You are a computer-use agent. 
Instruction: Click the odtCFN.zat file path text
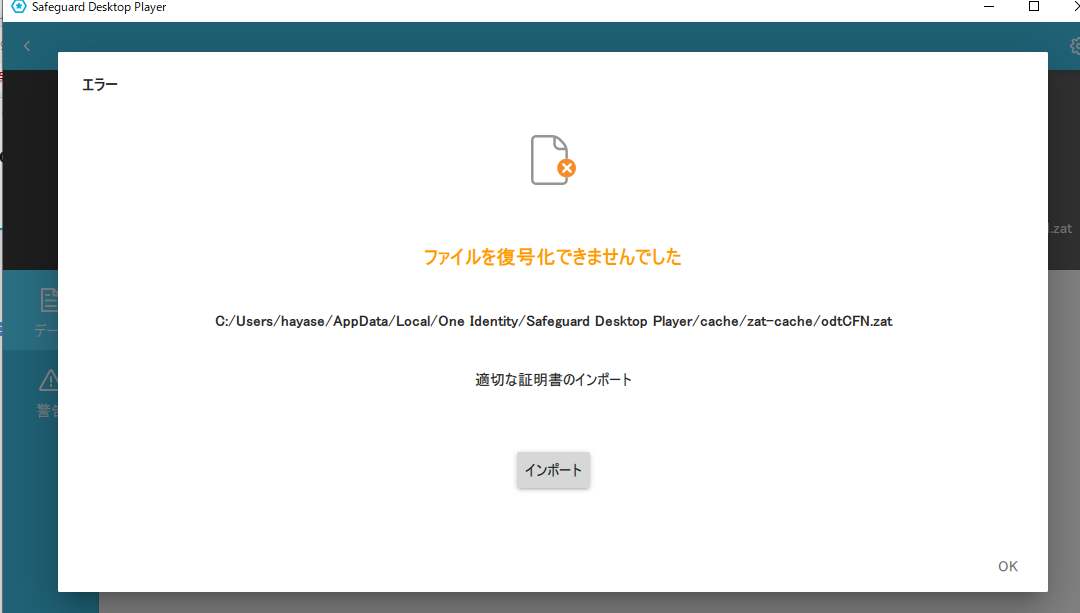(553, 321)
